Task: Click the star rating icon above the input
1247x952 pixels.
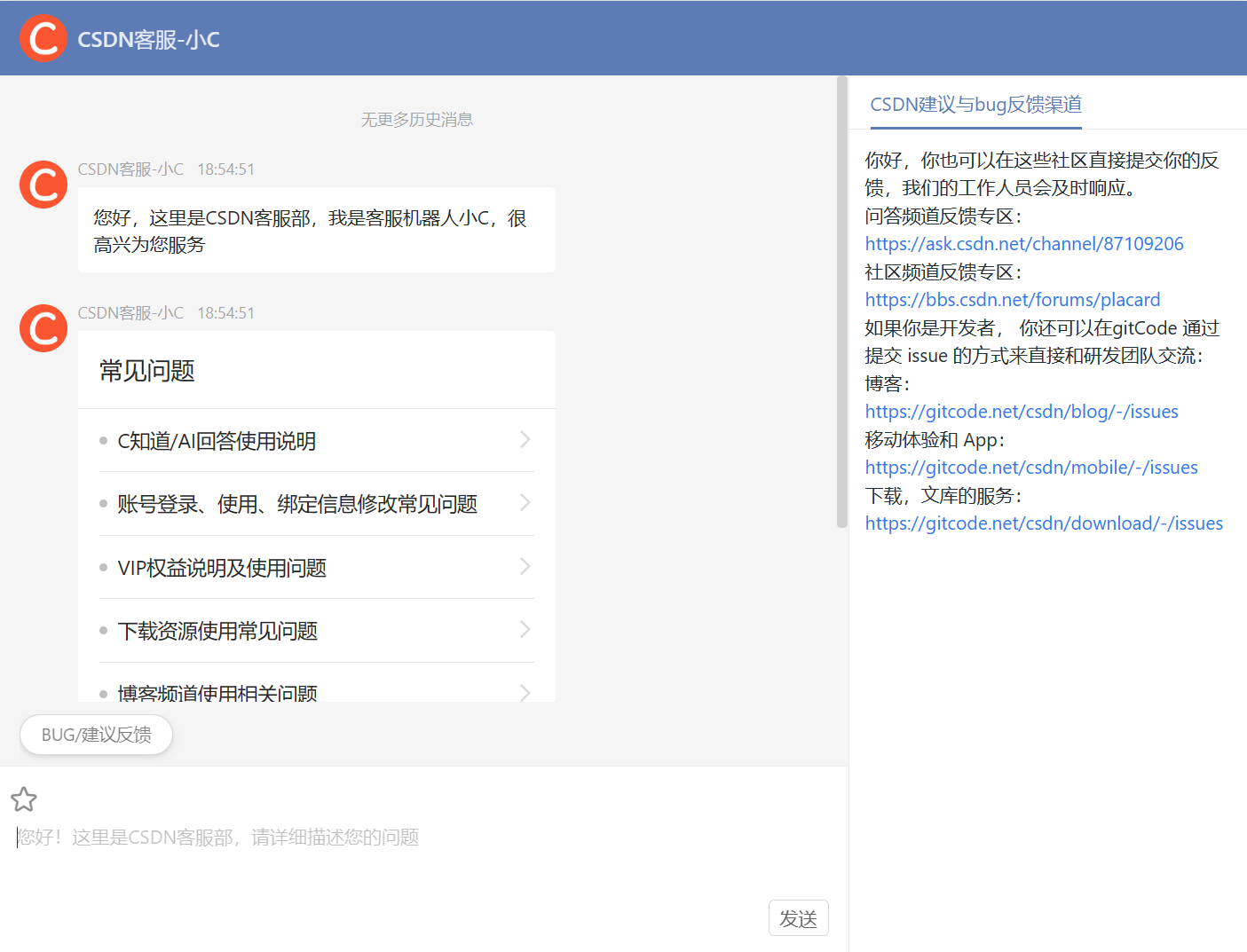Action: coord(24,799)
